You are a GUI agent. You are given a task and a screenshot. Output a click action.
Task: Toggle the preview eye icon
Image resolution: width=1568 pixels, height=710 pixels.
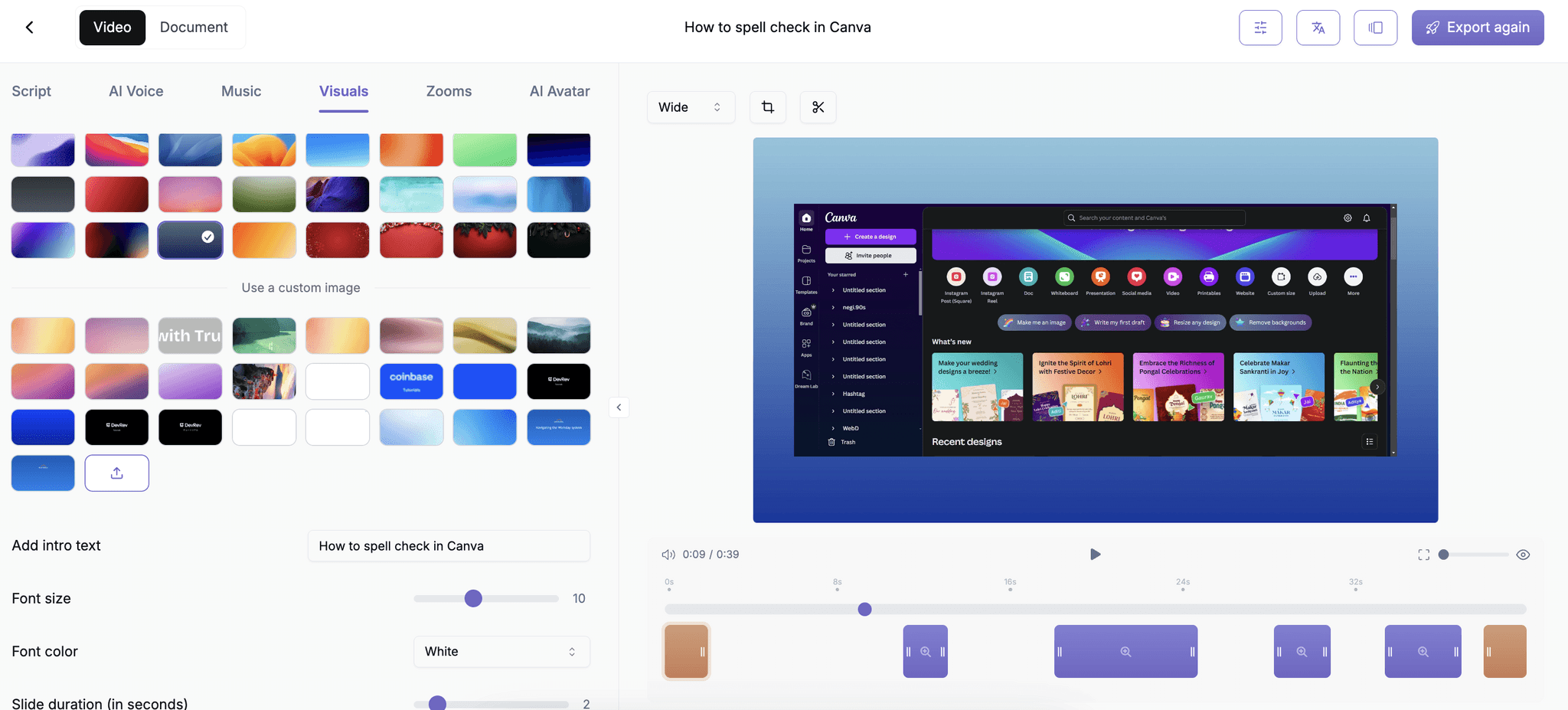tap(1522, 554)
